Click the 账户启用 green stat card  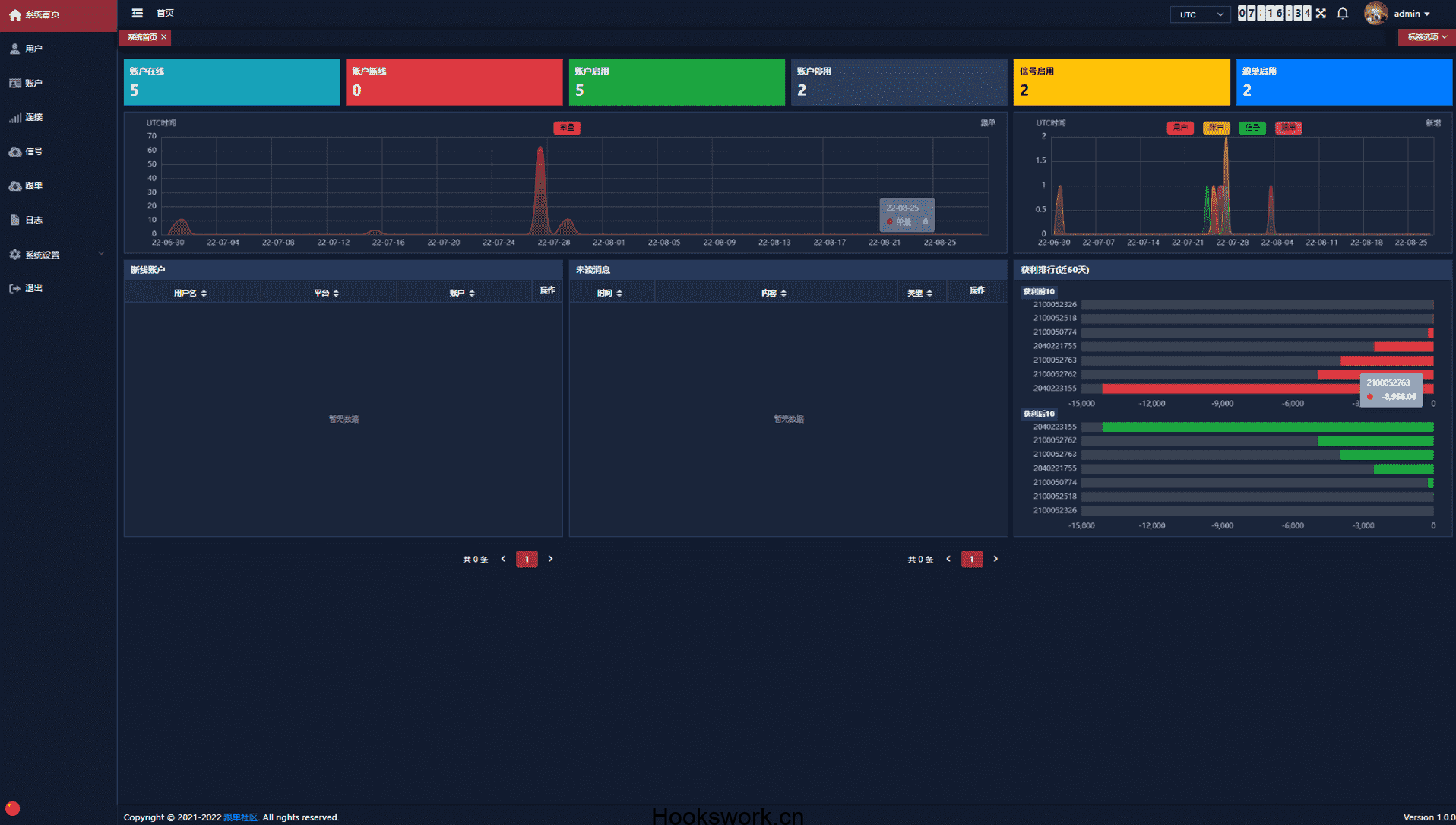[x=676, y=81]
